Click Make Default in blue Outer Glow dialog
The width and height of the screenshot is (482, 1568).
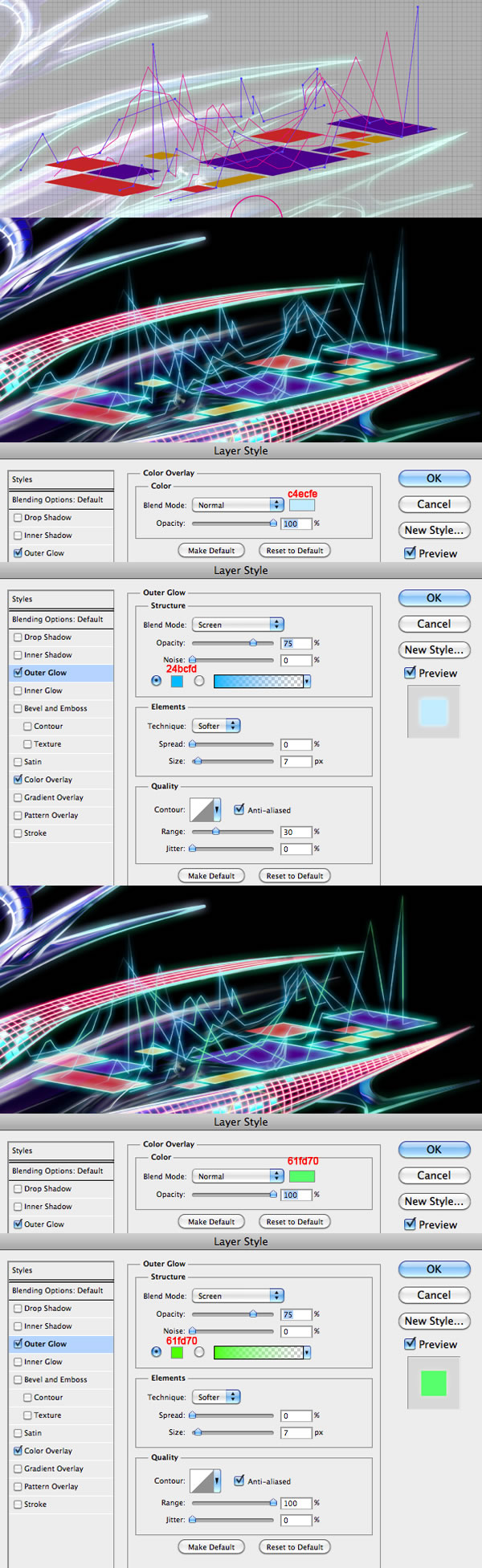tap(211, 876)
